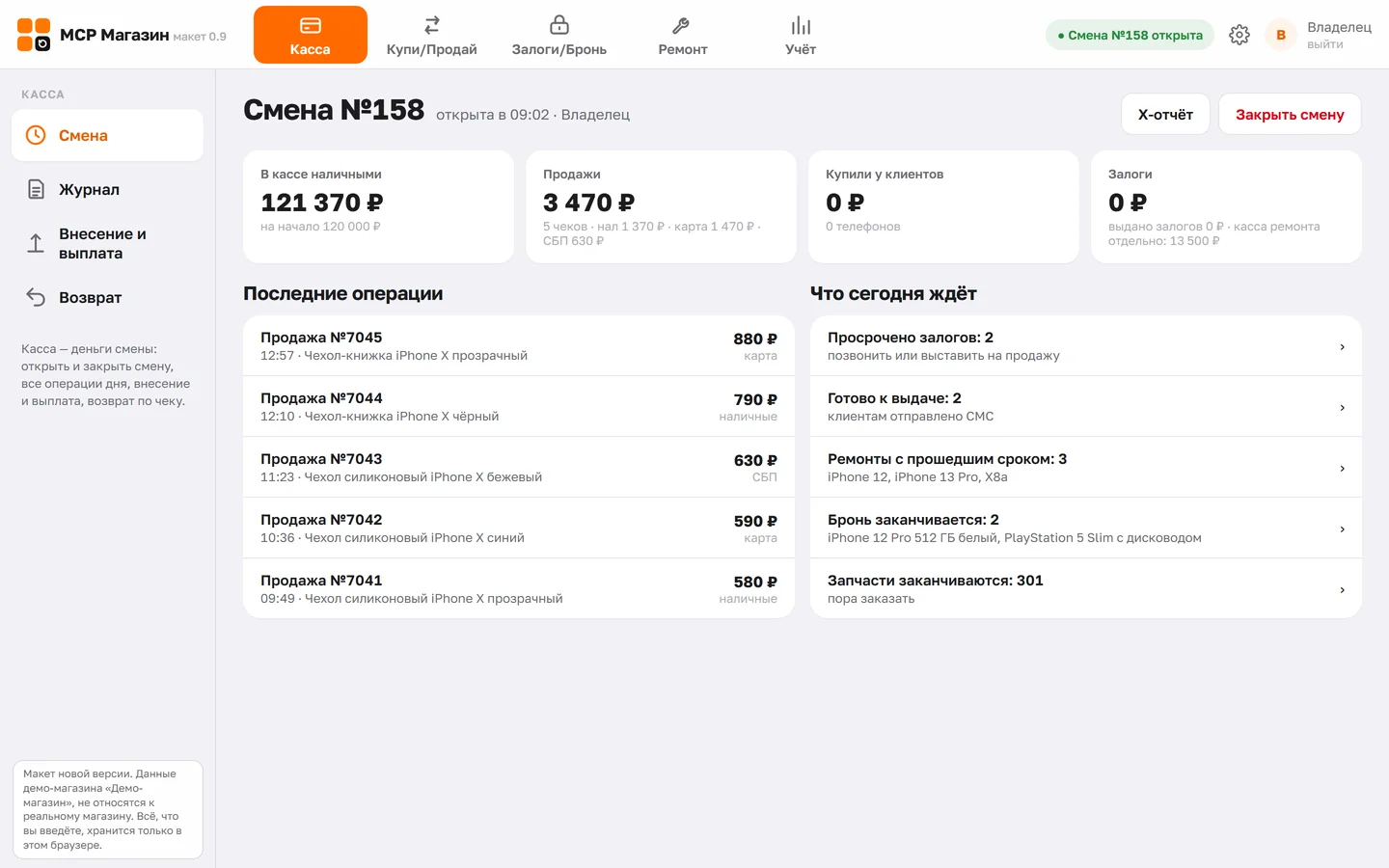1389x868 pixels.
Task: Click the Купи/Продай exchange arrows icon
Action: tap(431, 25)
